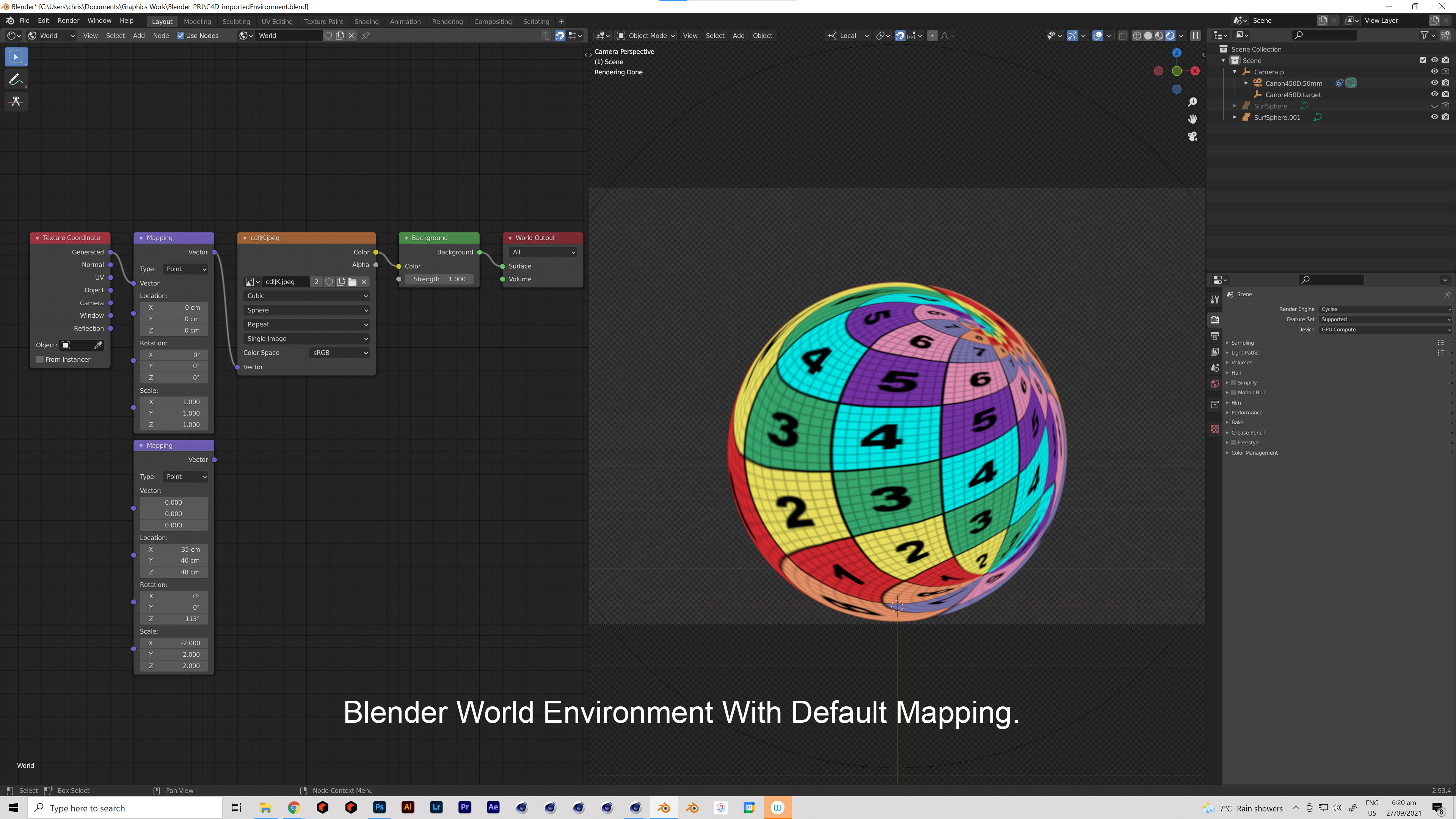Open the node editor Add menu
1456x819 pixels.
click(138, 36)
